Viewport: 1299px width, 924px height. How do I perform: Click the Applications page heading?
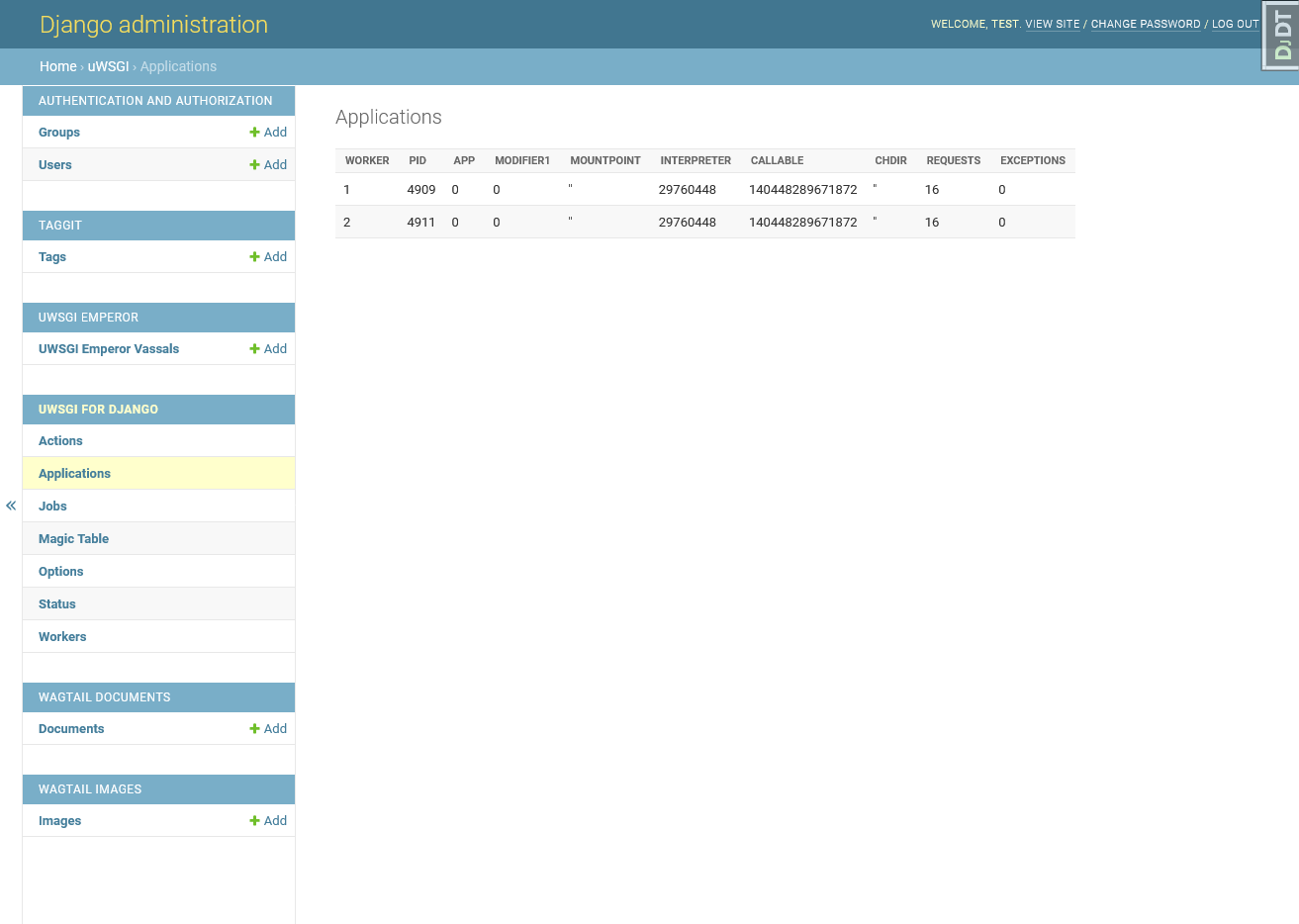[x=389, y=117]
